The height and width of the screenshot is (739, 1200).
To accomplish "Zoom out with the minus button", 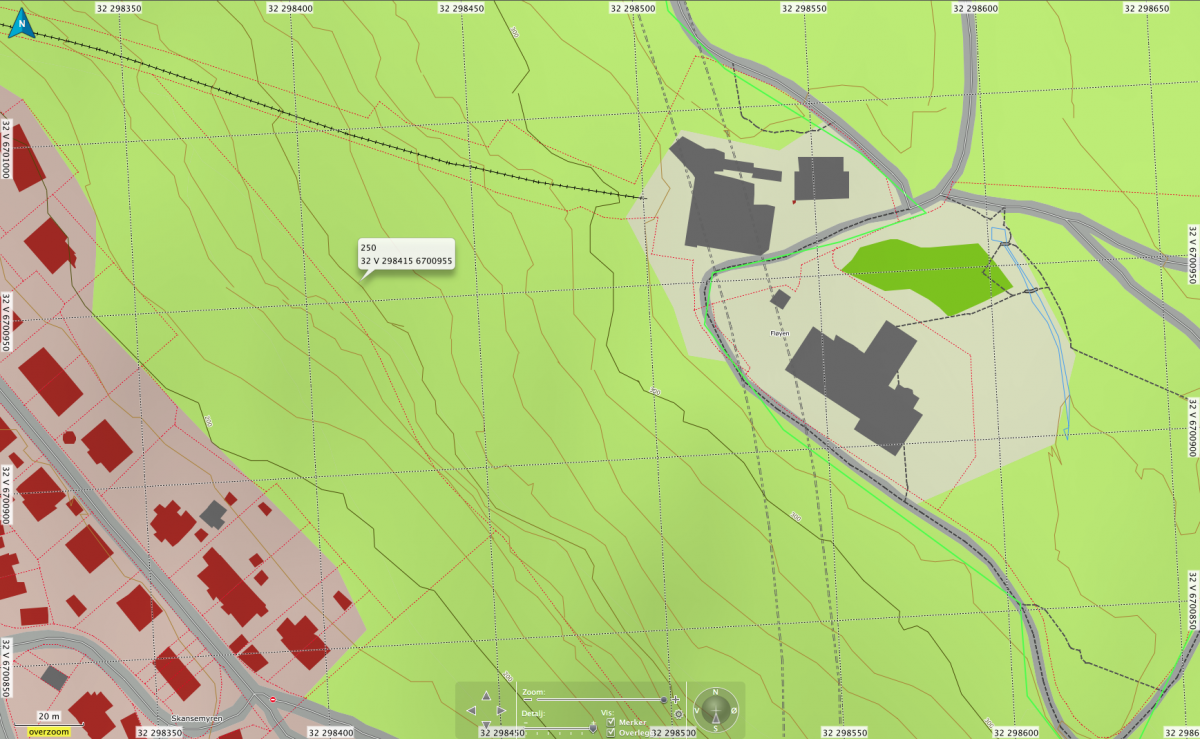I will click(x=528, y=700).
